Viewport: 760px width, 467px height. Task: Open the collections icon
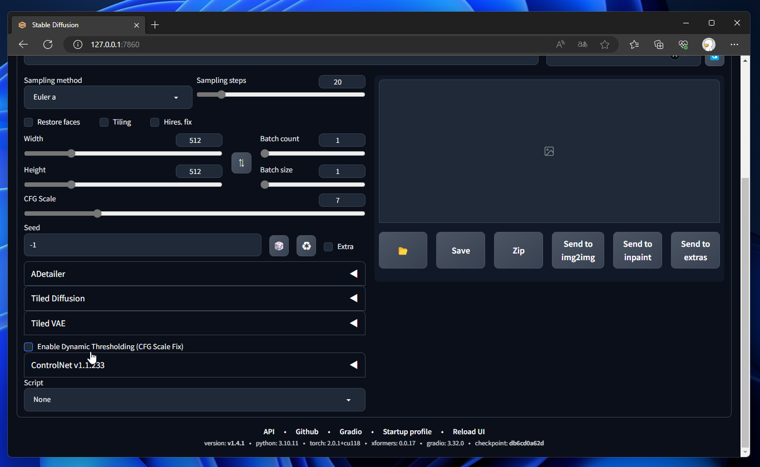[659, 45]
